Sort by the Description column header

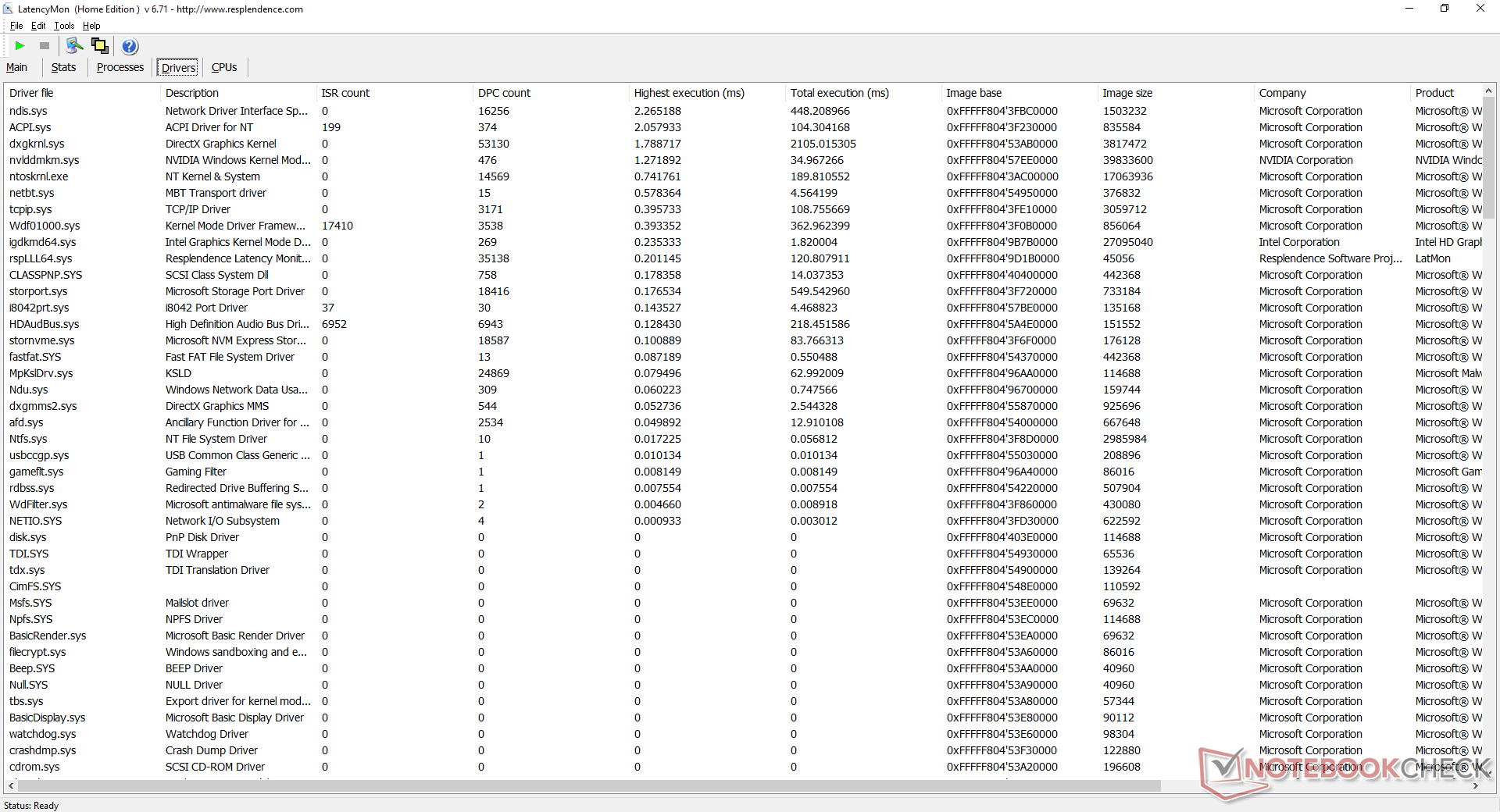238,93
